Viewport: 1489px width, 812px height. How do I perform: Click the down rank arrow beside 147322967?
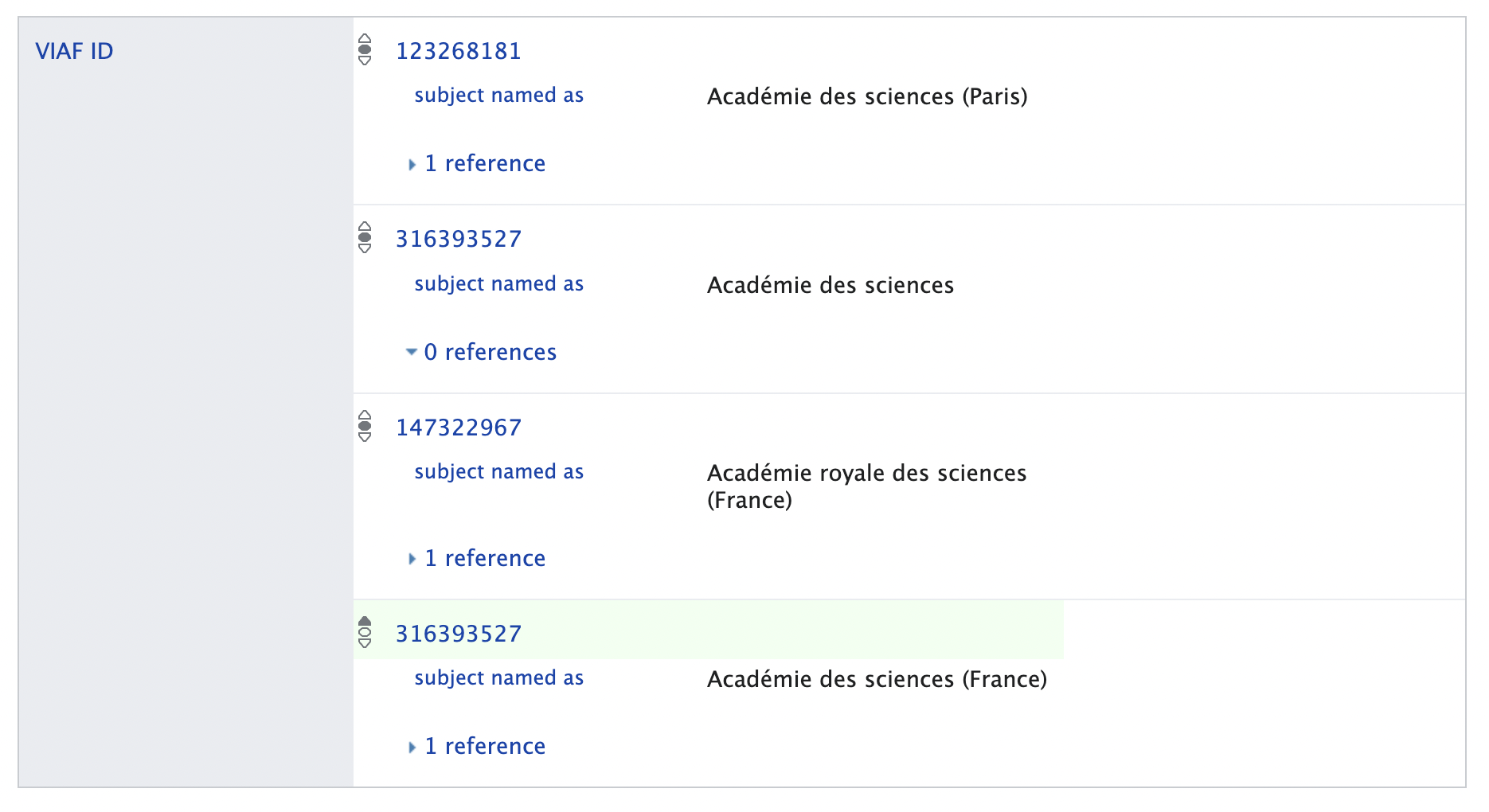coord(365,439)
